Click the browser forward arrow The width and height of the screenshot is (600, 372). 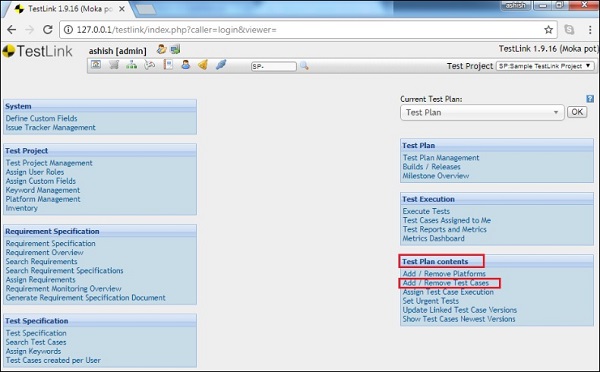pyautogui.click(x=29, y=29)
